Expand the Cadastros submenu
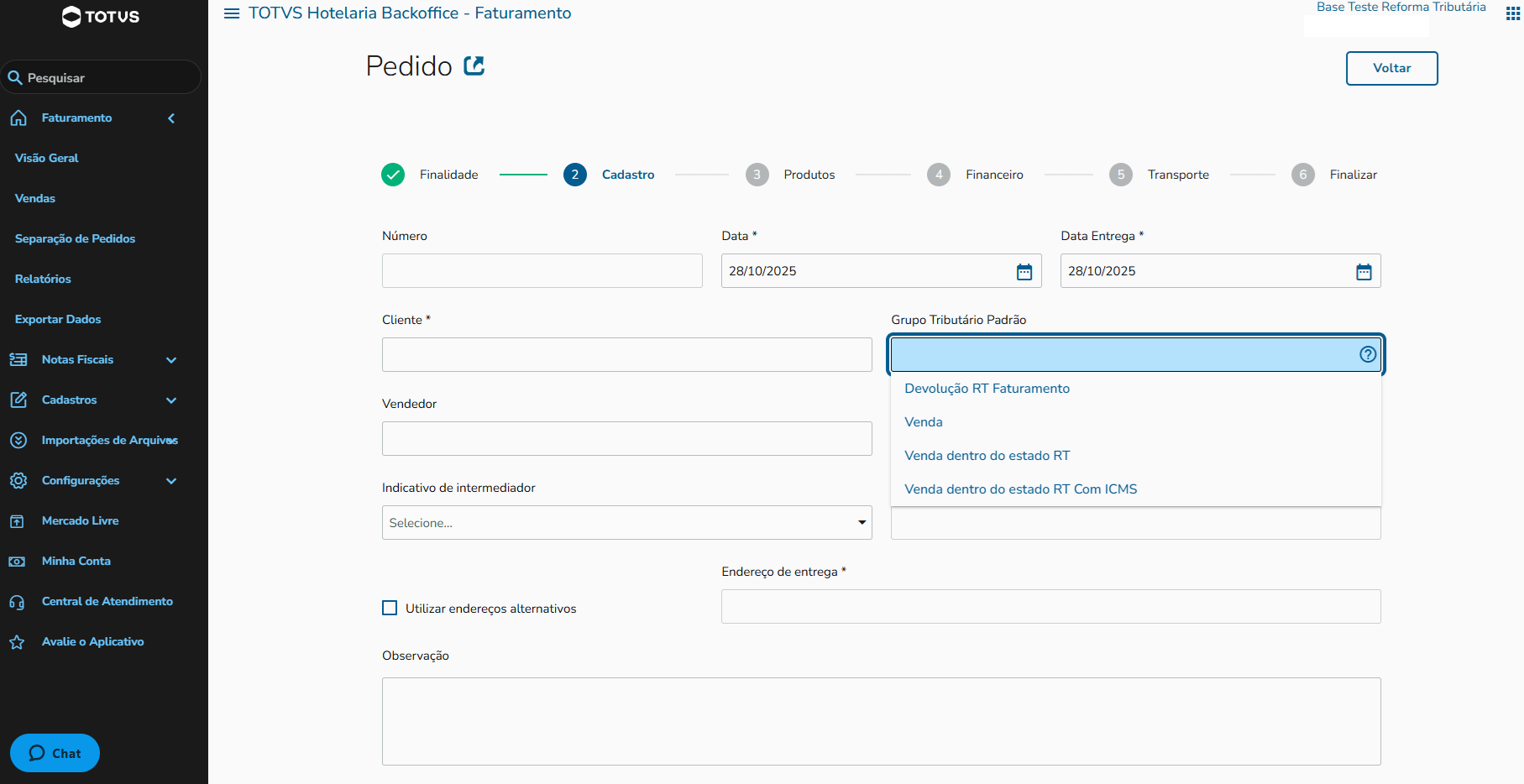 pos(171,400)
